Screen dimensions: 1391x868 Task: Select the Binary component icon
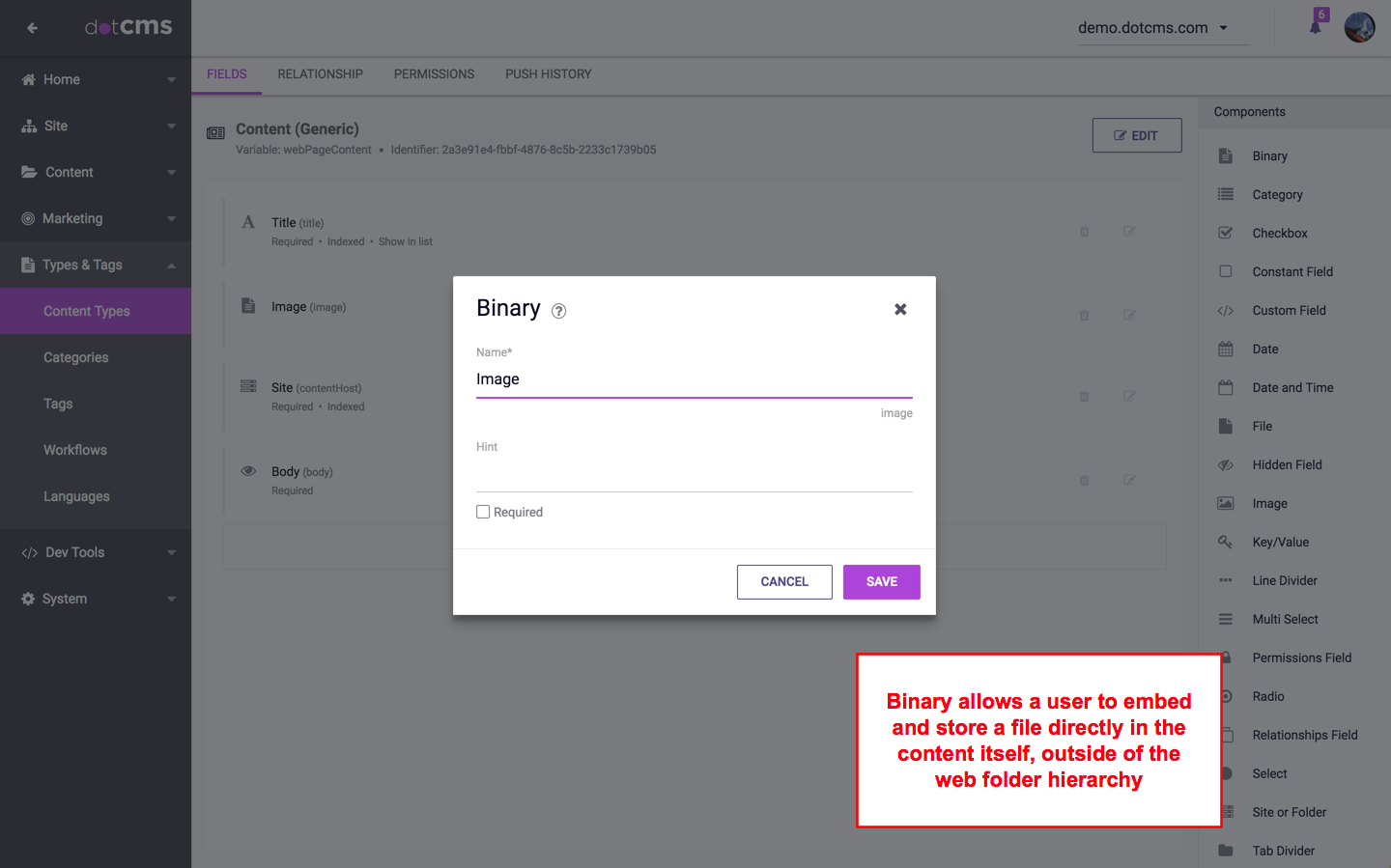1226,156
